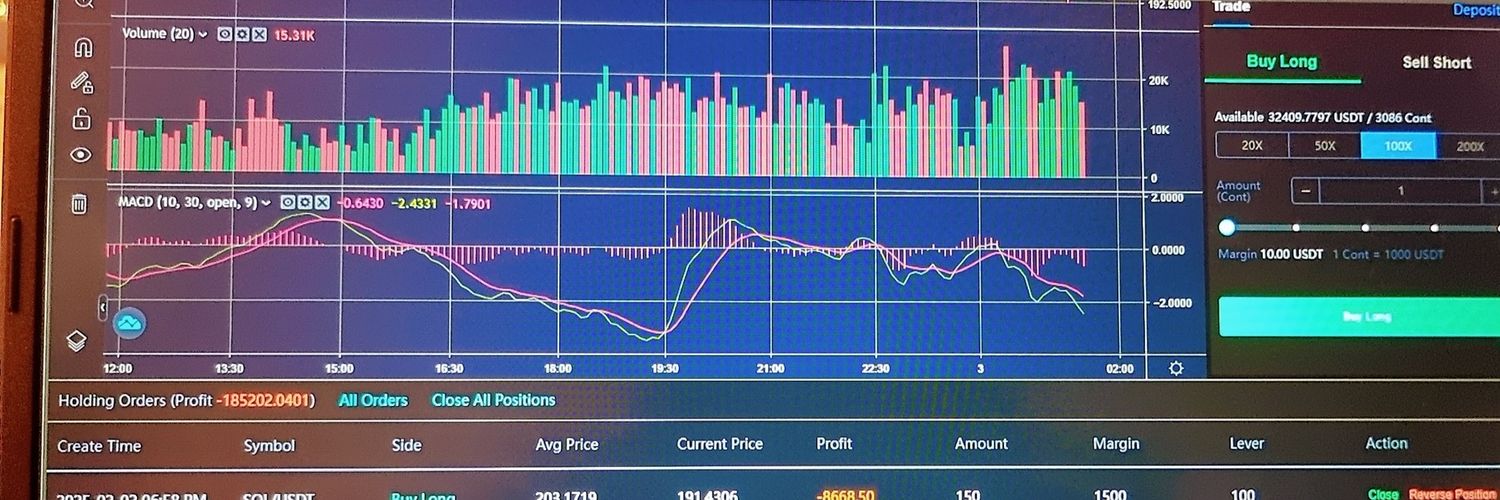Click the -0.6430 MACD value

(359, 203)
